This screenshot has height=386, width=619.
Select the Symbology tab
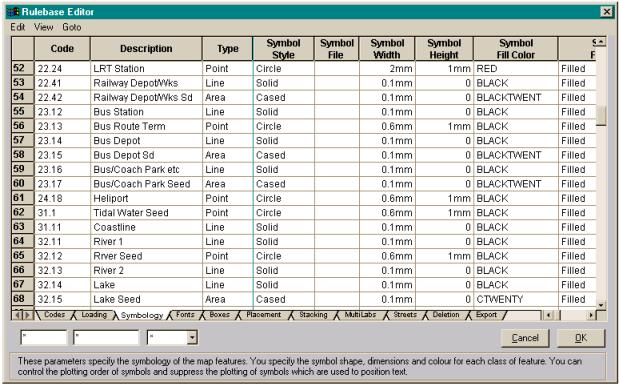[142, 315]
